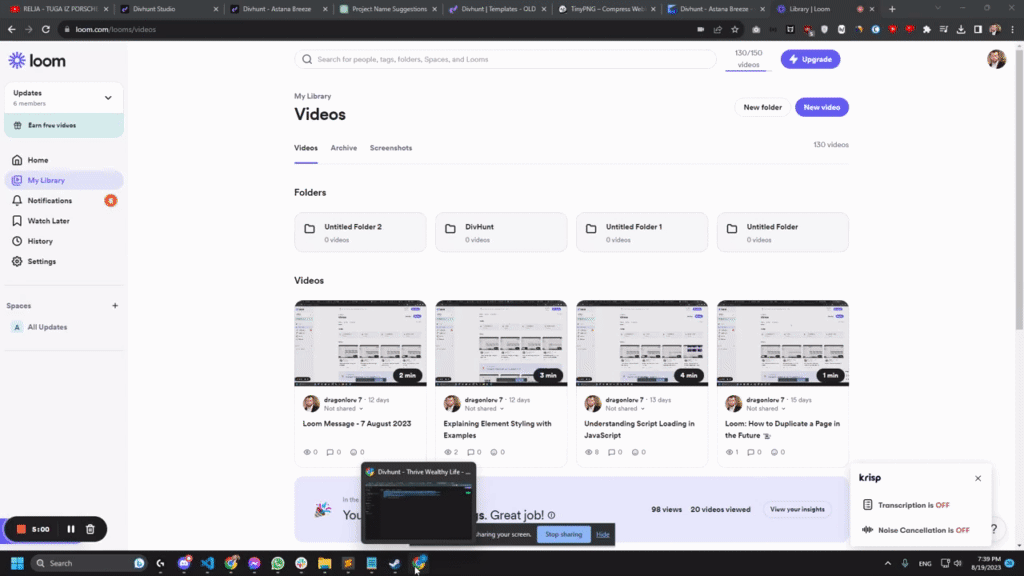
Task: Open Loom Message 7 August 2023 thumbnail
Action: 360,344
